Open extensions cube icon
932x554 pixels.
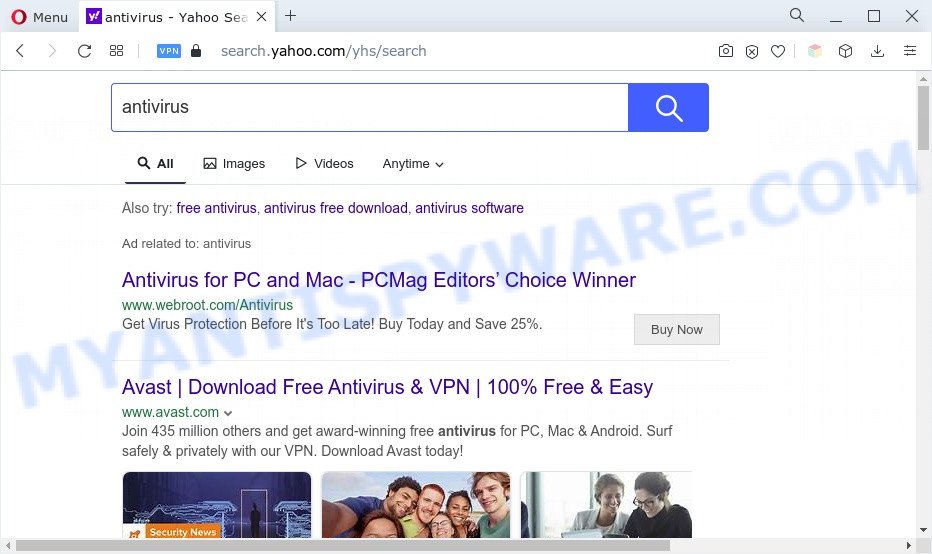click(845, 51)
